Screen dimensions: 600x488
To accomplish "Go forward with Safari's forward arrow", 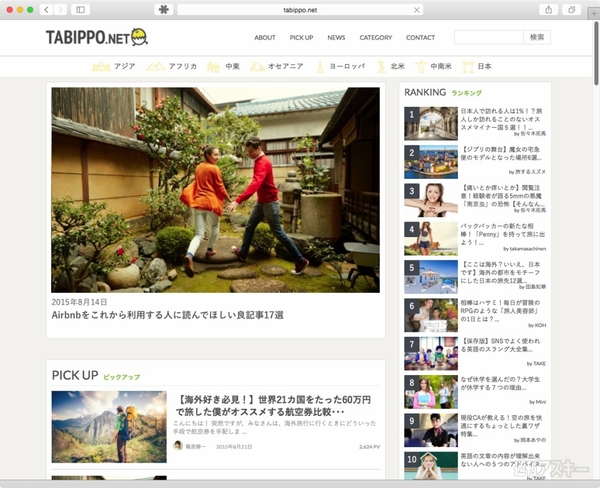I will click(60, 10).
